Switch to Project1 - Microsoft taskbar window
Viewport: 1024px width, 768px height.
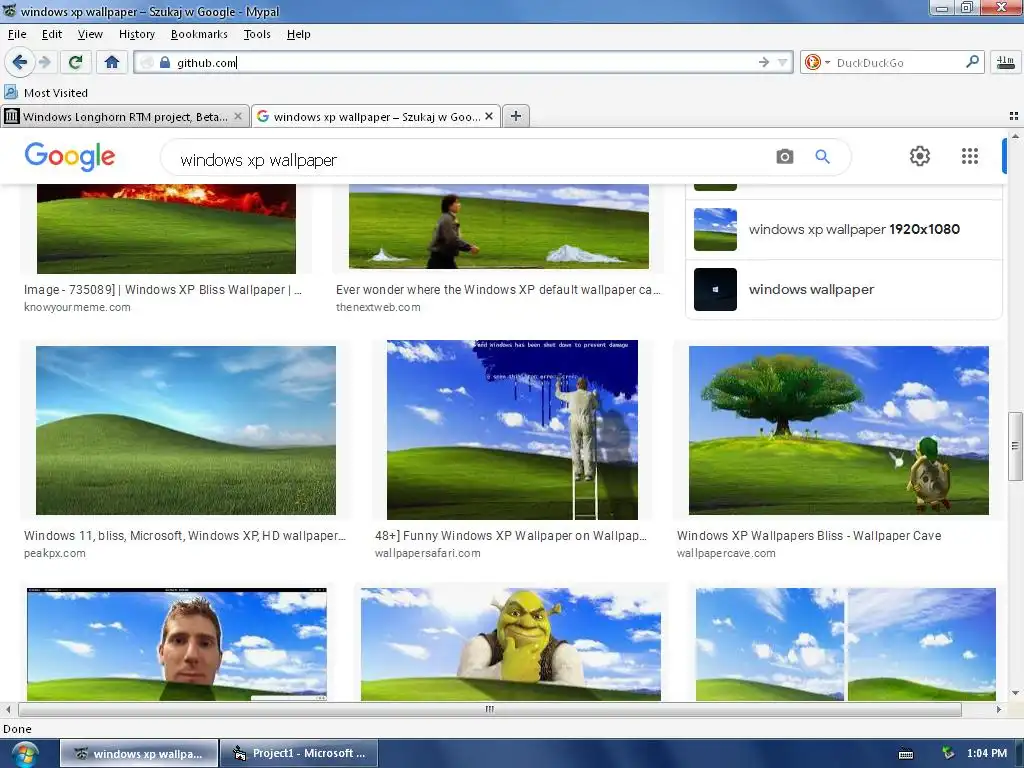point(299,753)
